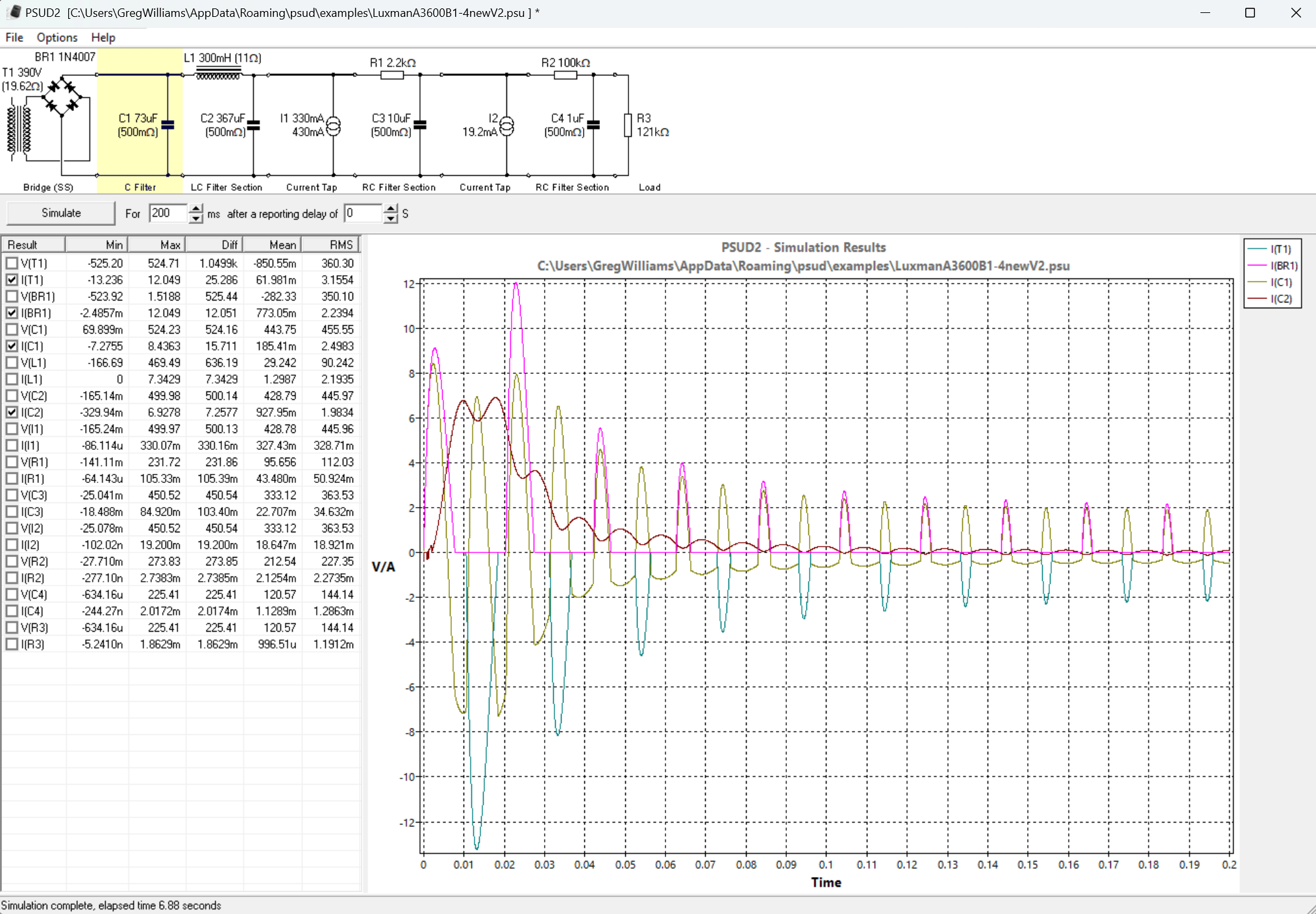Click the Min column header
Viewport: 1316px width, 914px height.
click(97, 245)
